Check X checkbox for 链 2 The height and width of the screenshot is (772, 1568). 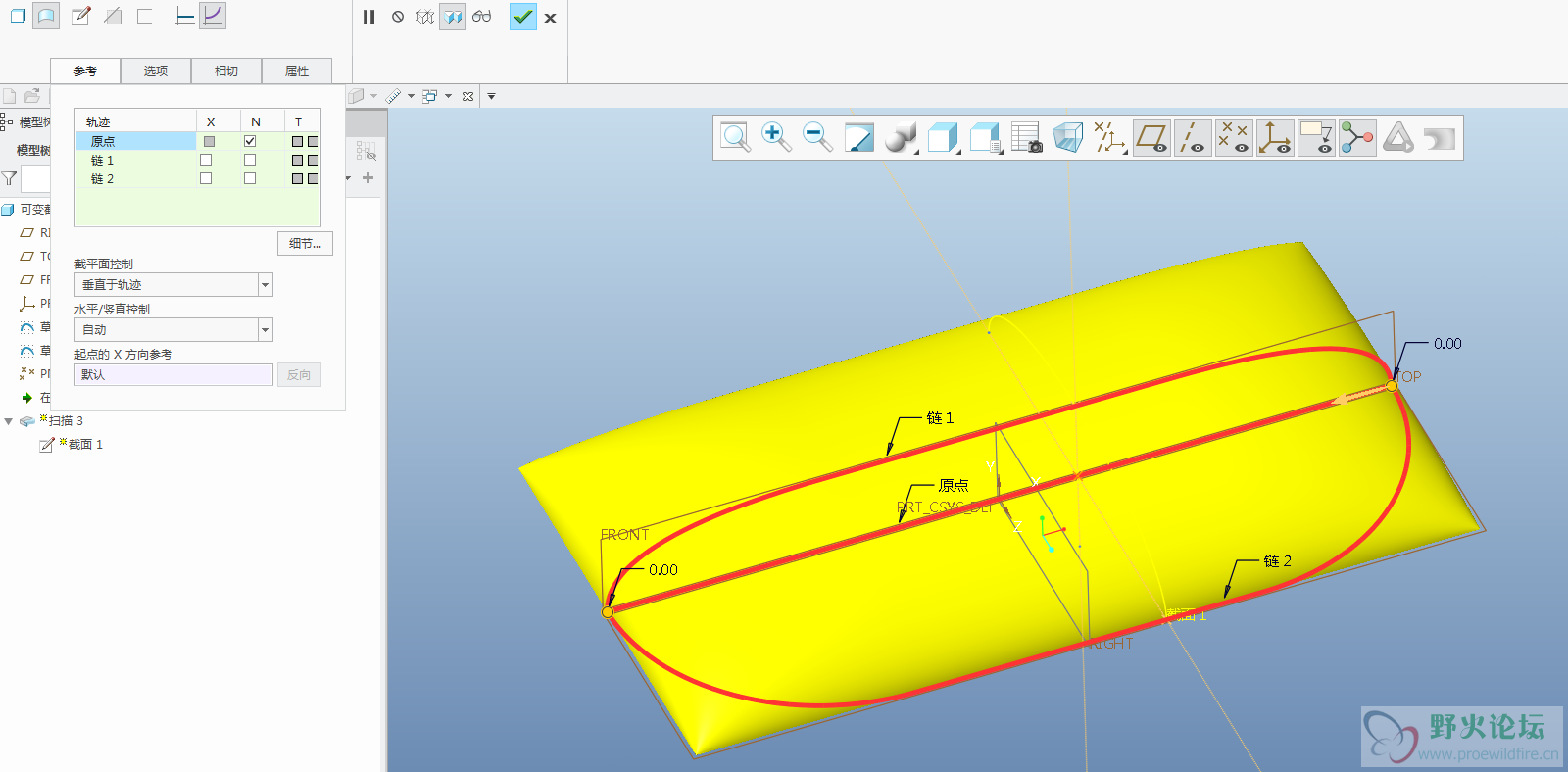206,178
